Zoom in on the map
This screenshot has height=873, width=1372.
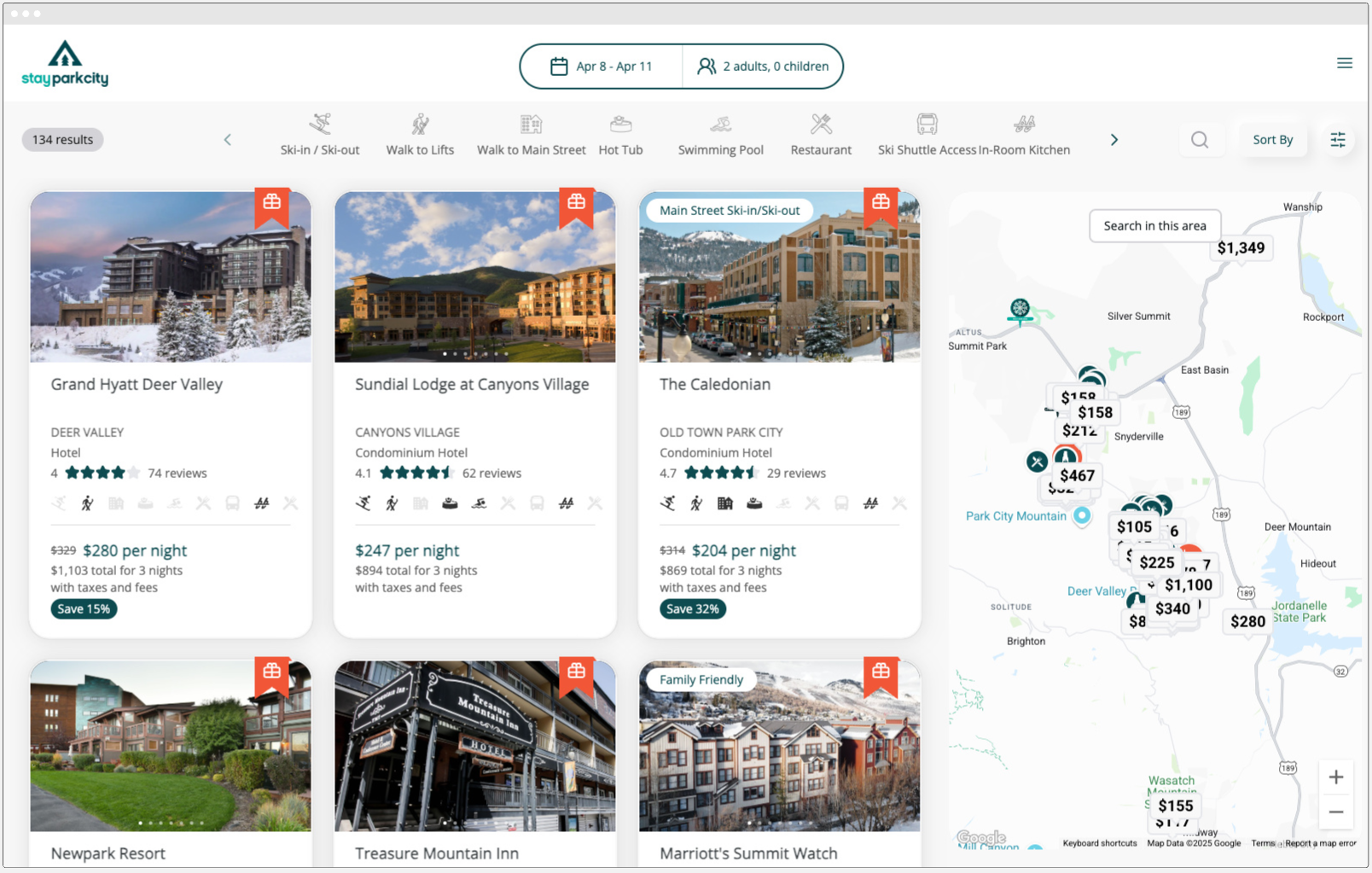(x=1336, y=777)
